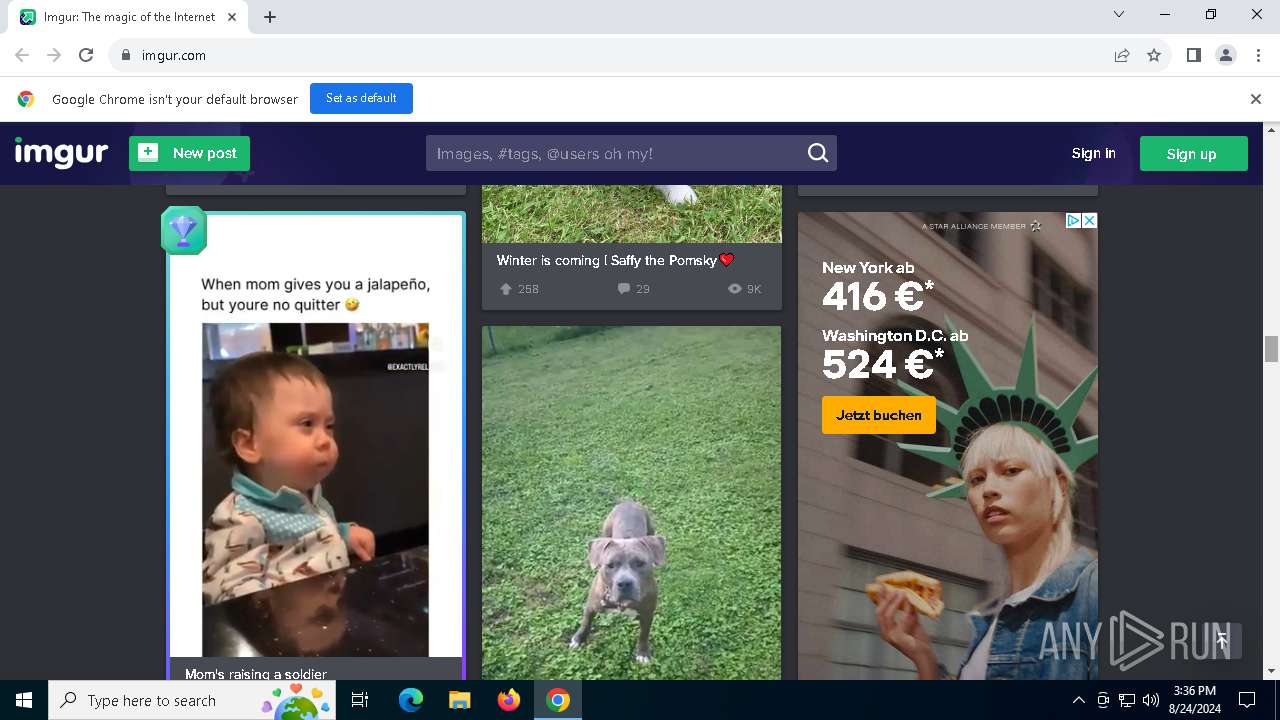This screenshot has width=1280, height=720.
Task: Open Chrome side panel
Action: click(x=1193, y=55)
